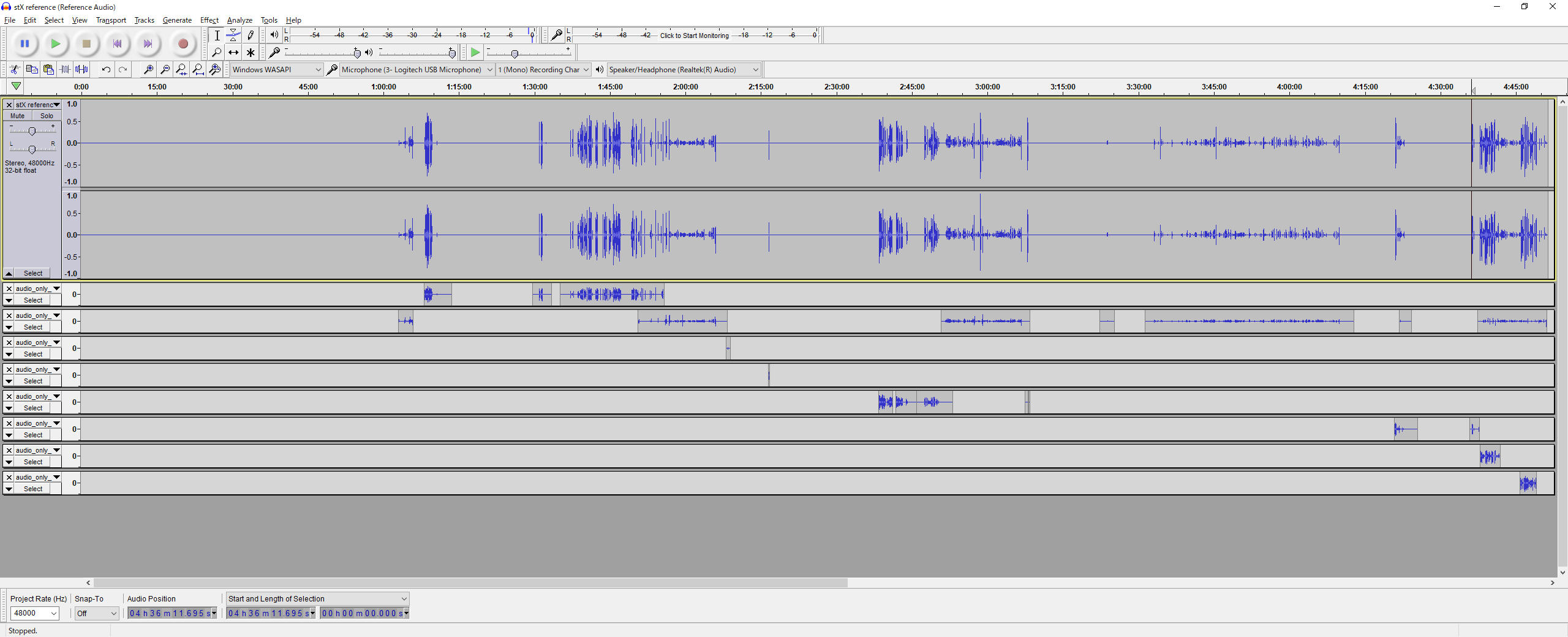
Task: Open the File menu
Action: (x=10, y=20)
